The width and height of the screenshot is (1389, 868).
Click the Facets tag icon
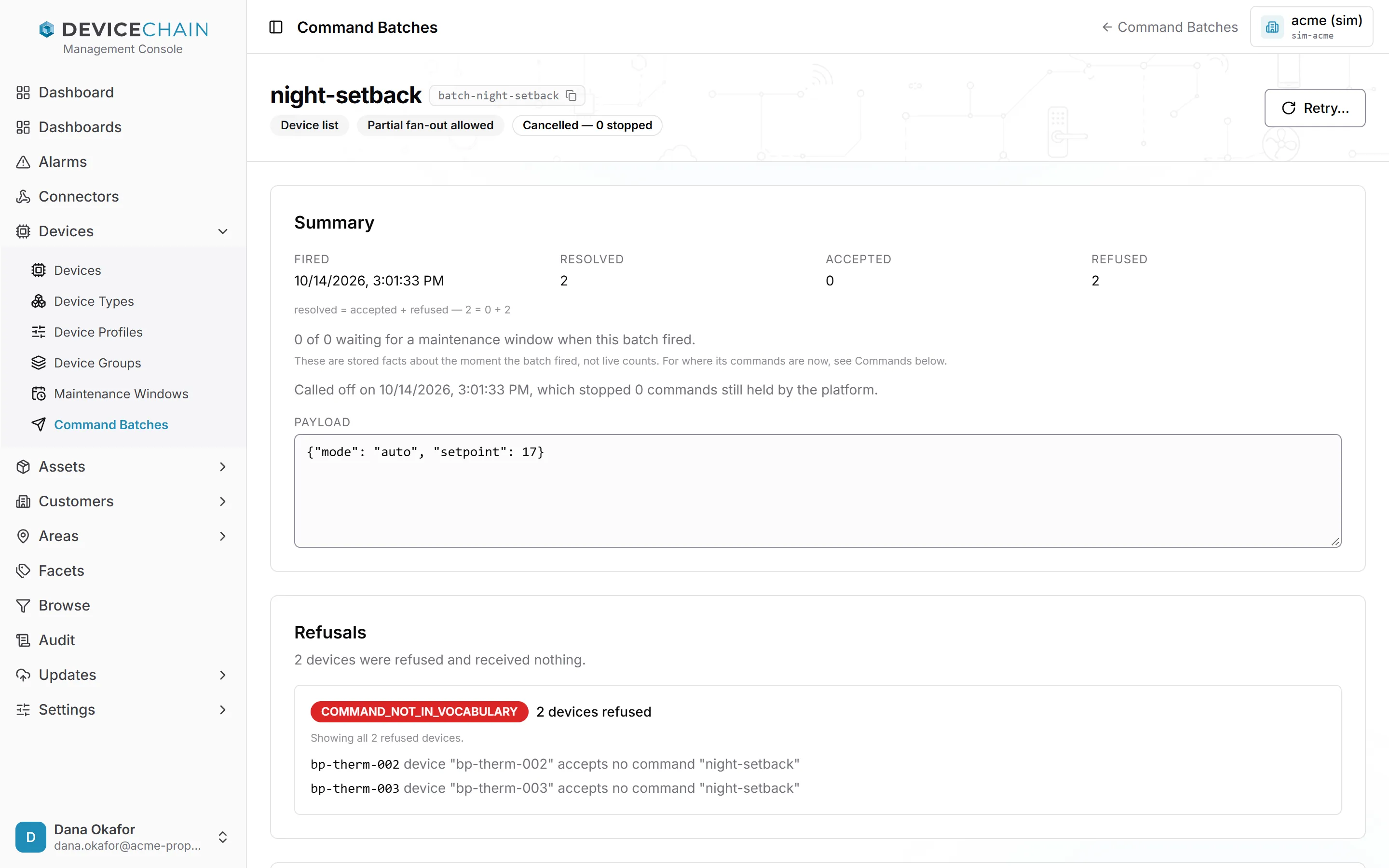pyautogui.click(x=23, y=570)
